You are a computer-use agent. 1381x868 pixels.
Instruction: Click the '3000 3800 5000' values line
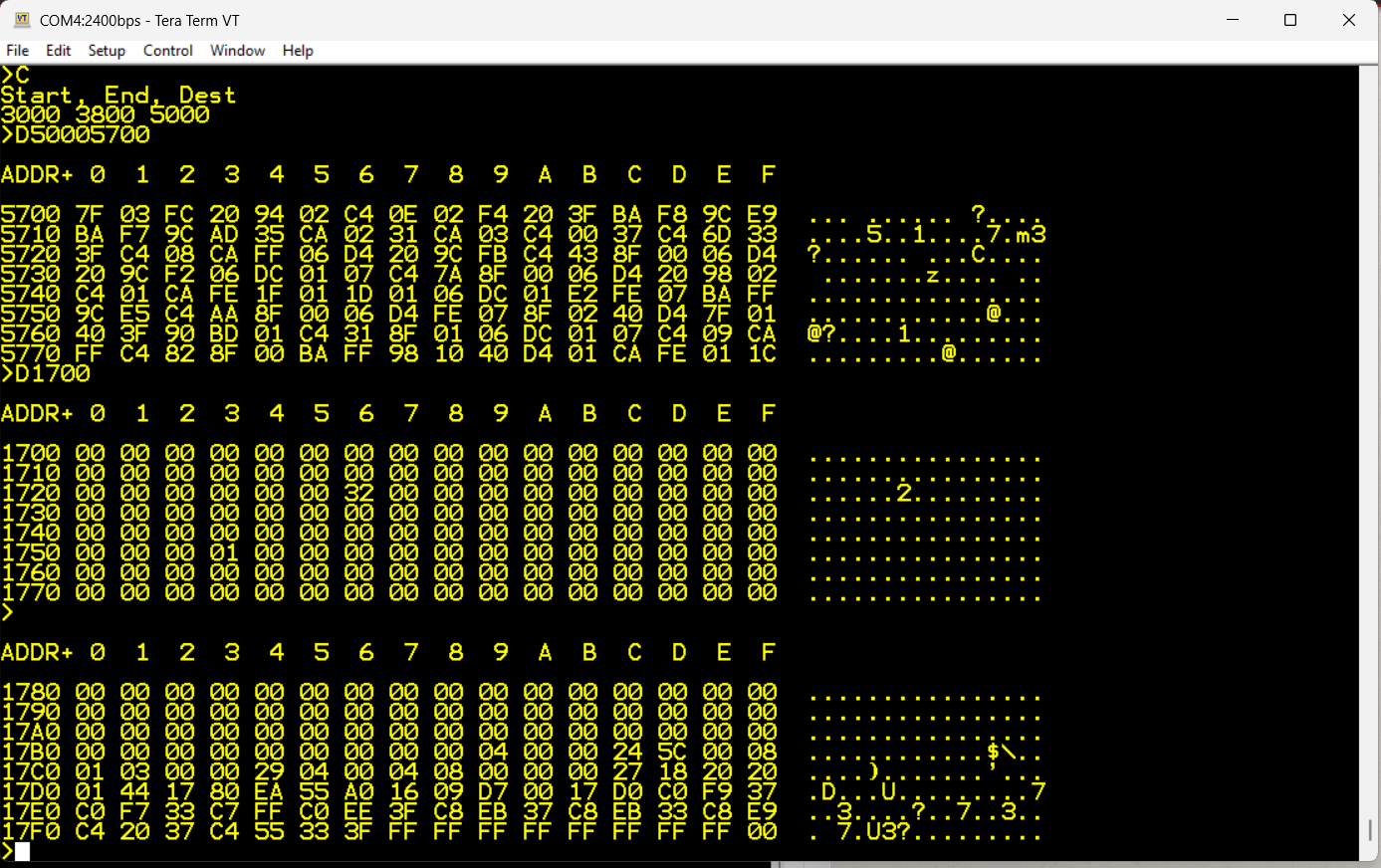point(106,114)
